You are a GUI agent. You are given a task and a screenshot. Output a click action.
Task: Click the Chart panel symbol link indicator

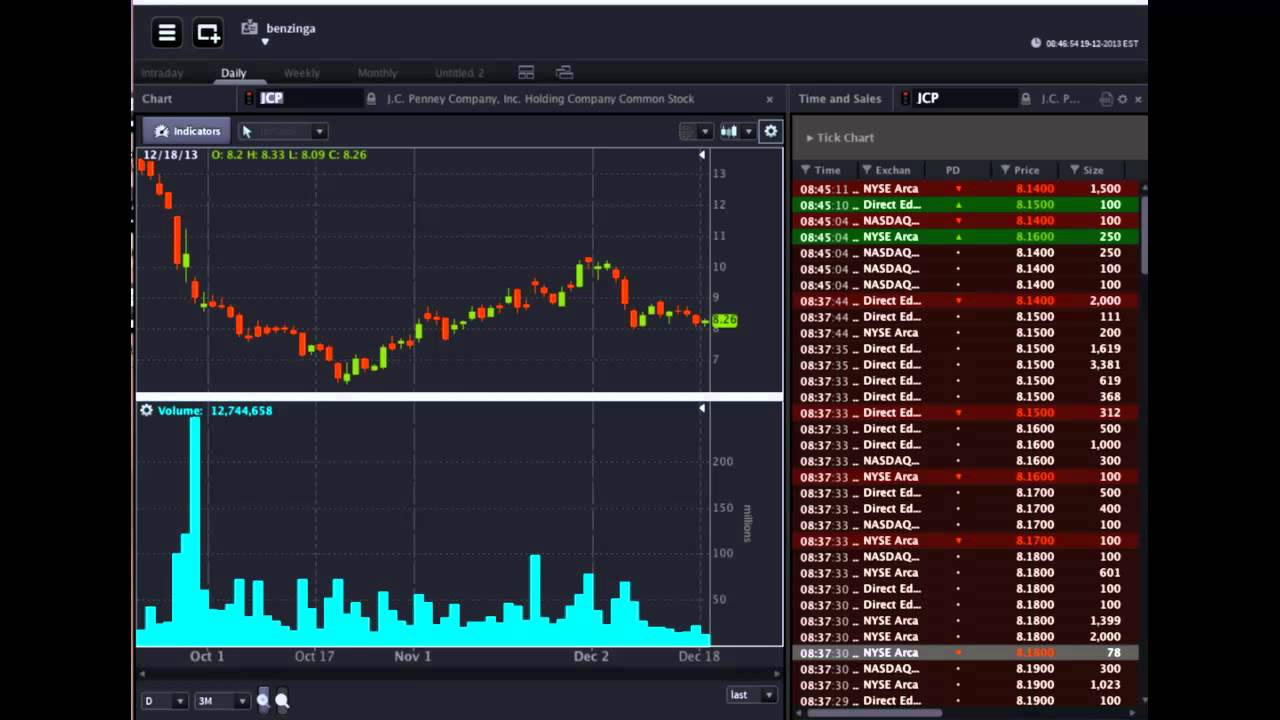(250, 98)
